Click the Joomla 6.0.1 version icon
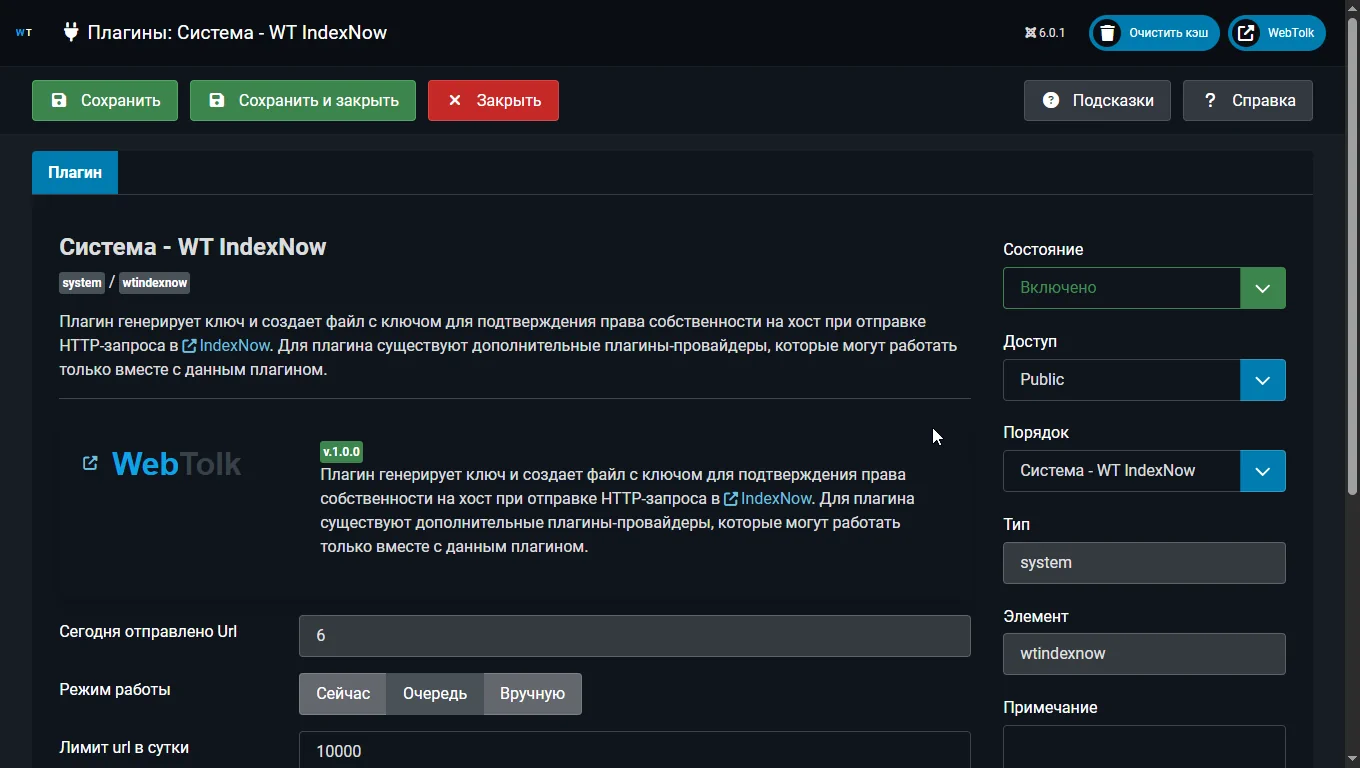 [1031, 33]
